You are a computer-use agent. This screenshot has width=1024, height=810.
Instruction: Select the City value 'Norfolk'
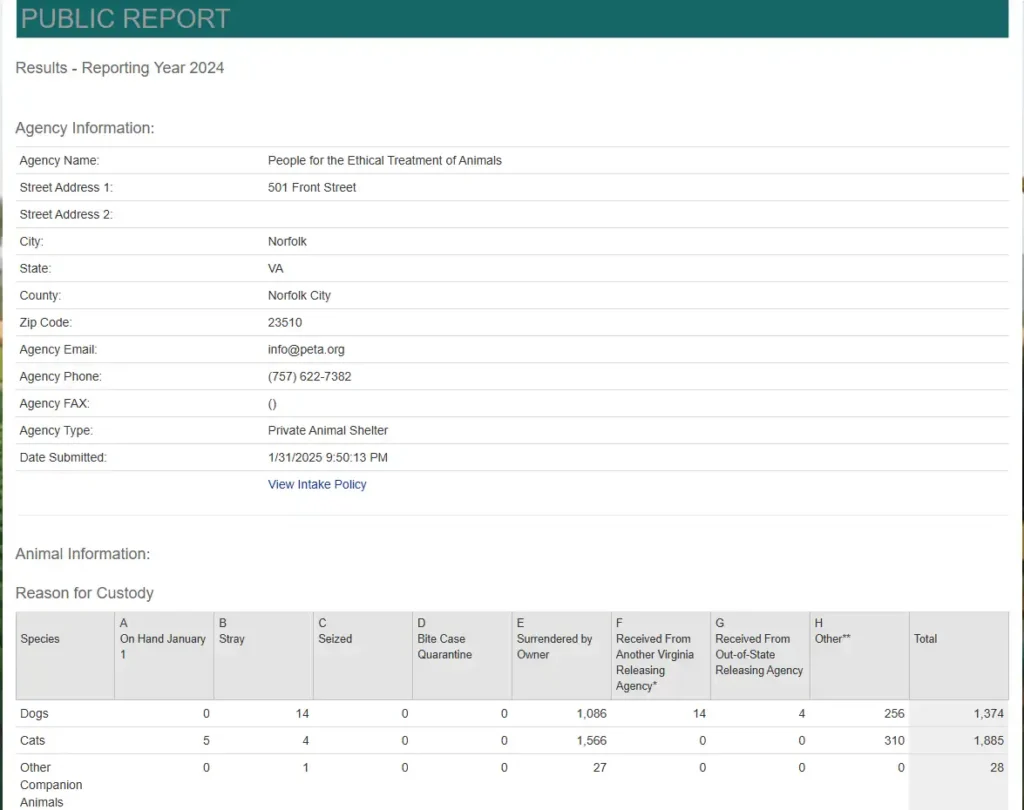tap(287, 241)
